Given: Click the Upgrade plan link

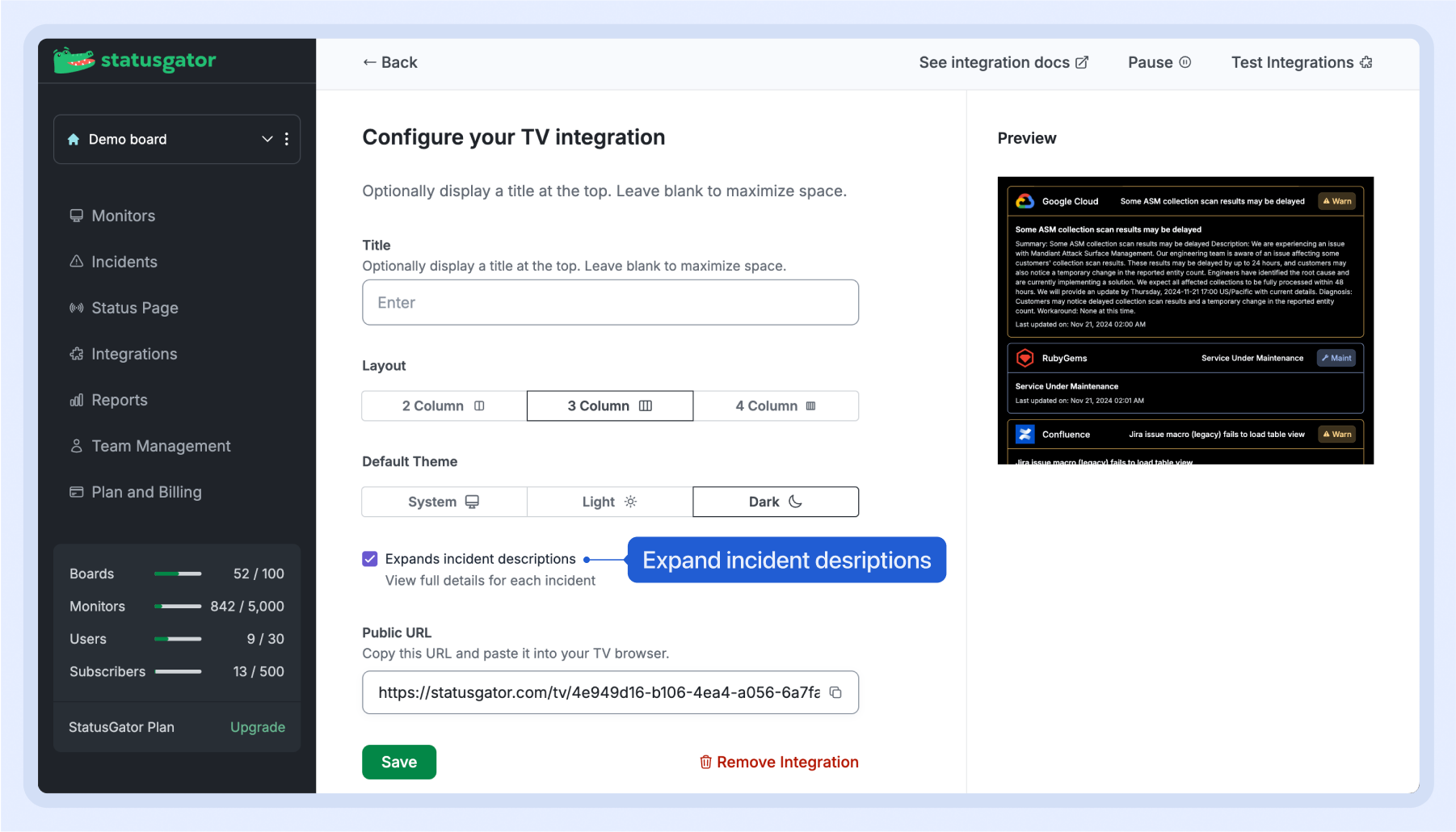Looking at the screenshot, I should (257, 727).
